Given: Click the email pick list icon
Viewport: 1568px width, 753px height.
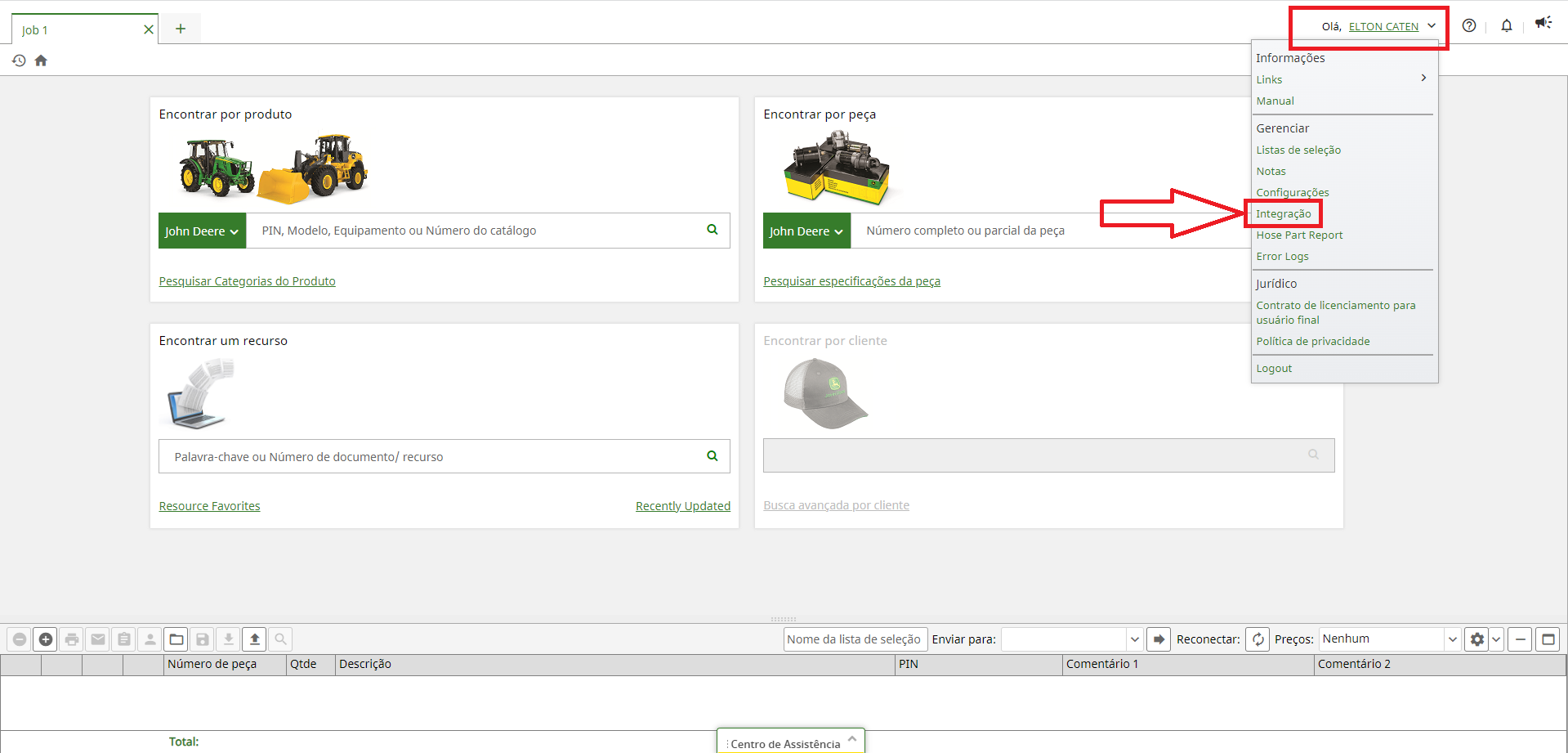Looking at the screenshot, I should (98, 639).
